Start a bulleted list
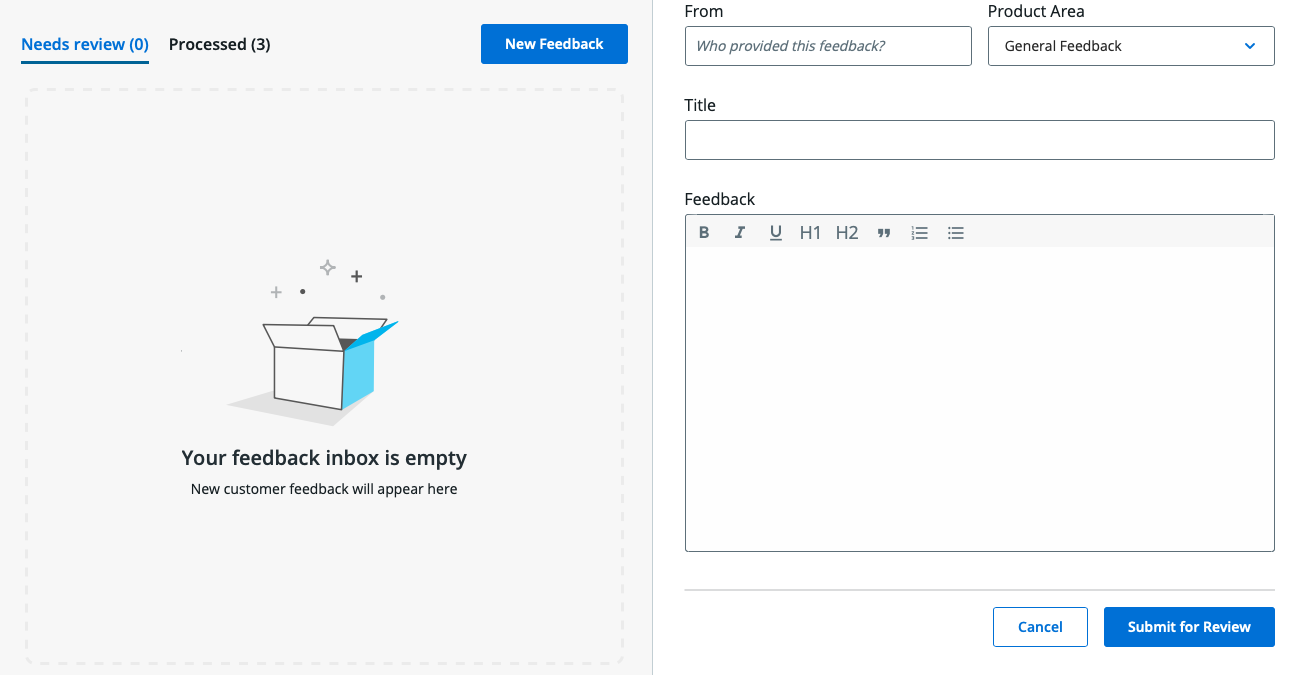 [x=956, y=232]
